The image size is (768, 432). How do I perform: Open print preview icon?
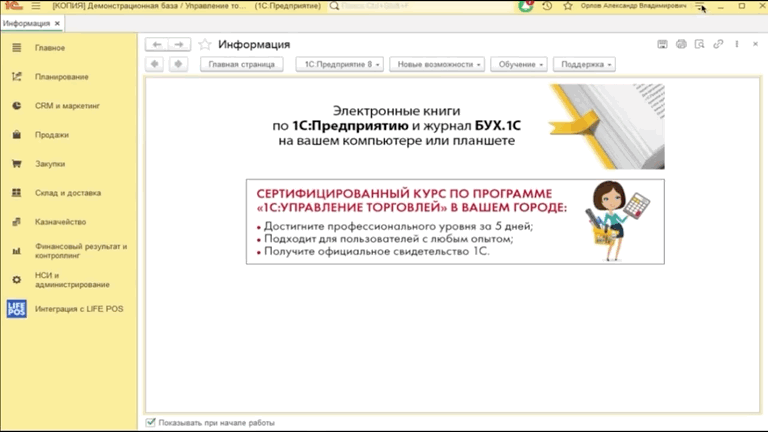click(699, 44)
